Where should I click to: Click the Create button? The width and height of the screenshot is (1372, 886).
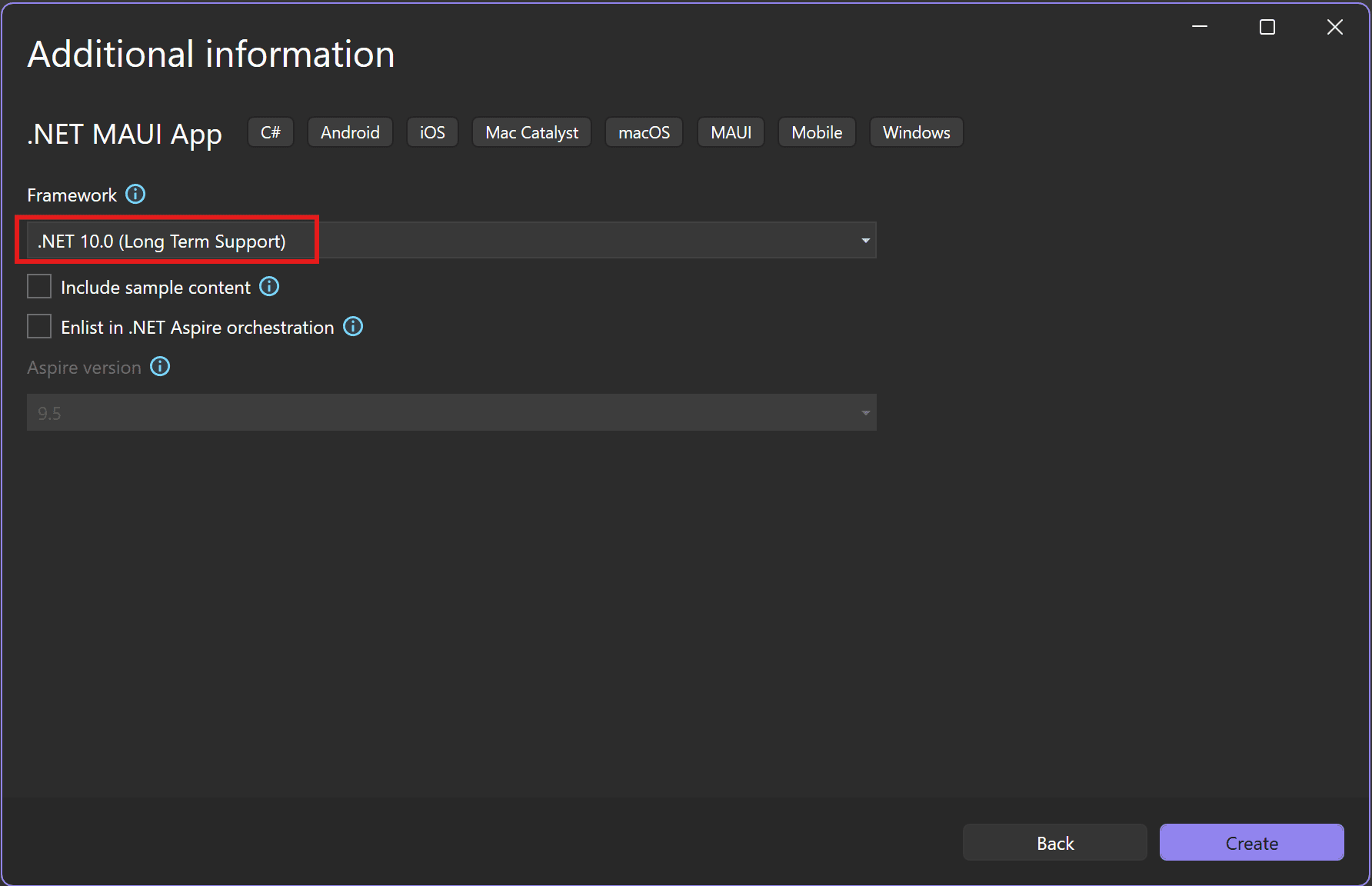(1251, 843)
